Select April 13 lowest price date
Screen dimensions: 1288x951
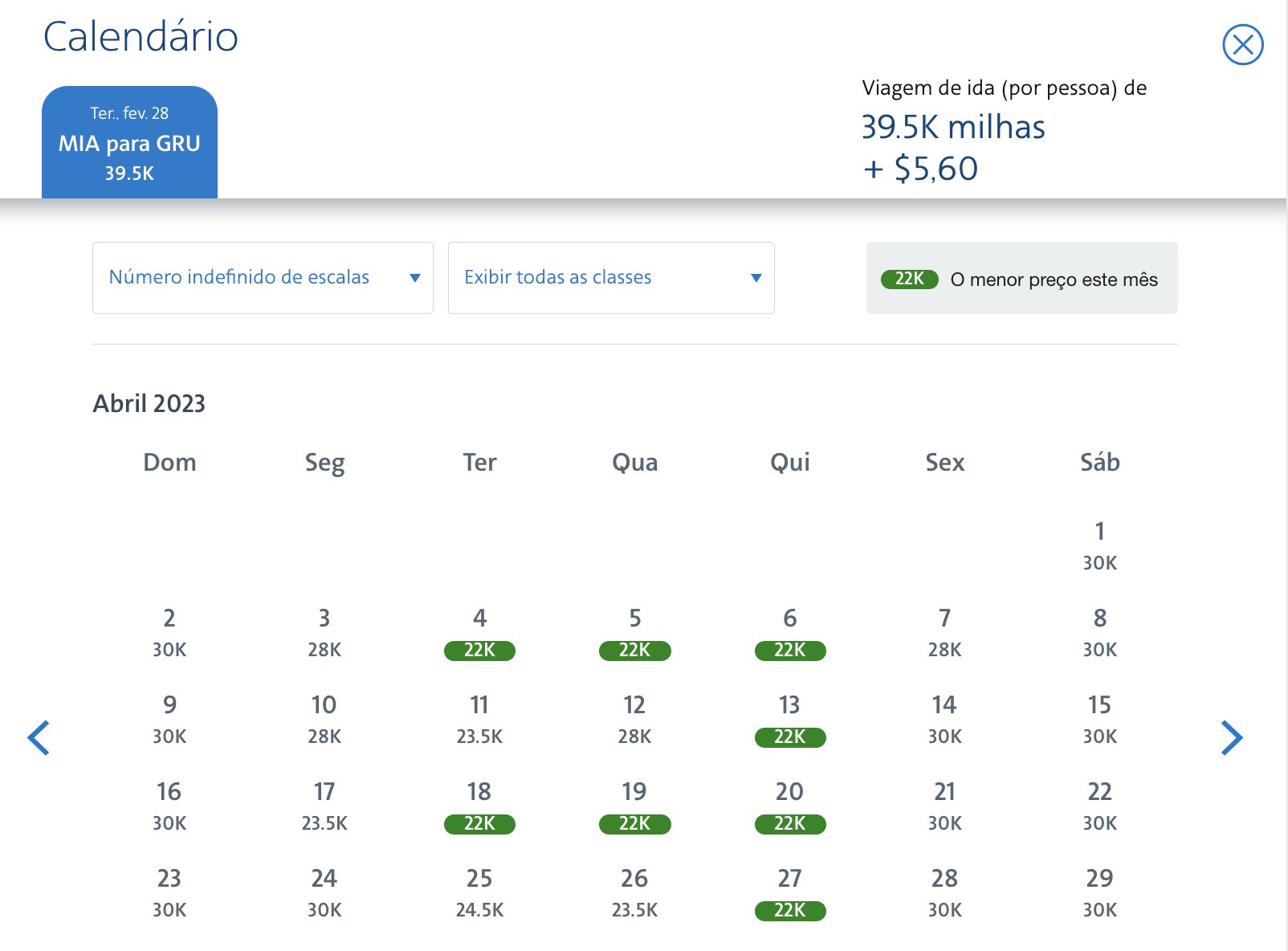[x=789, y=720]
